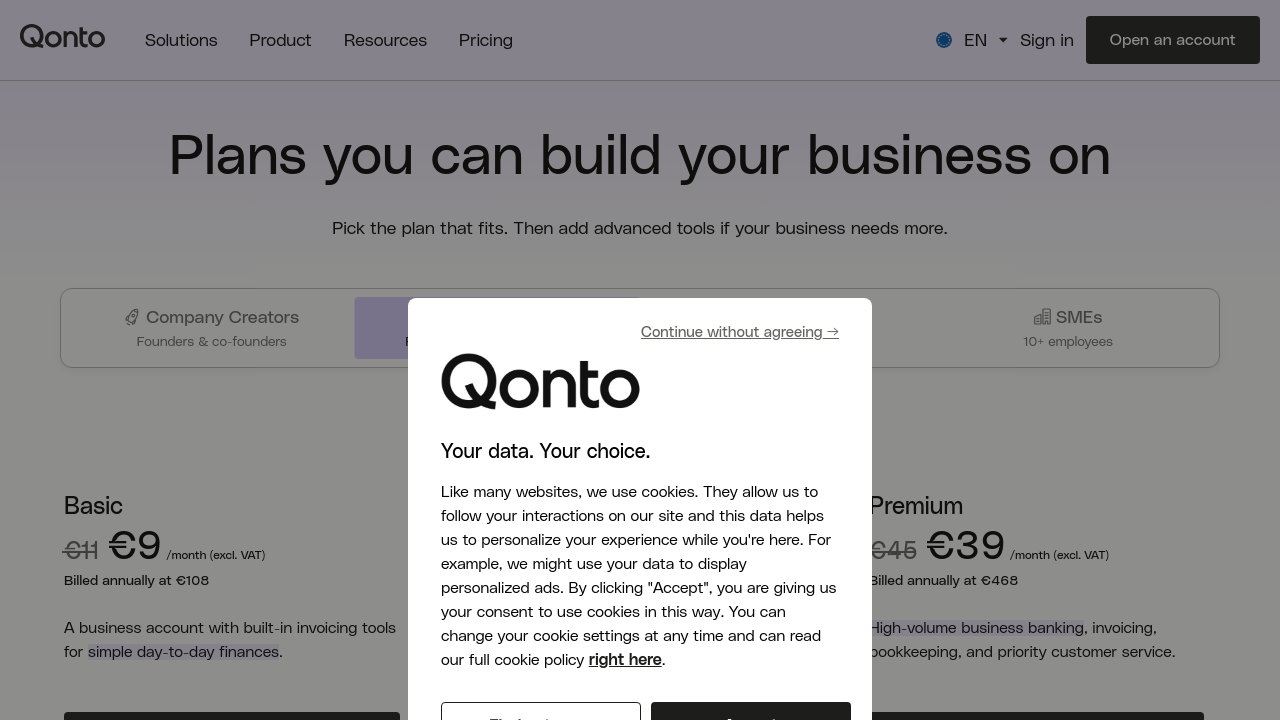The height and width of the screenshot is (720, 1280).
Task: Expand the Resources navigation menu
Action: [385, 40]
